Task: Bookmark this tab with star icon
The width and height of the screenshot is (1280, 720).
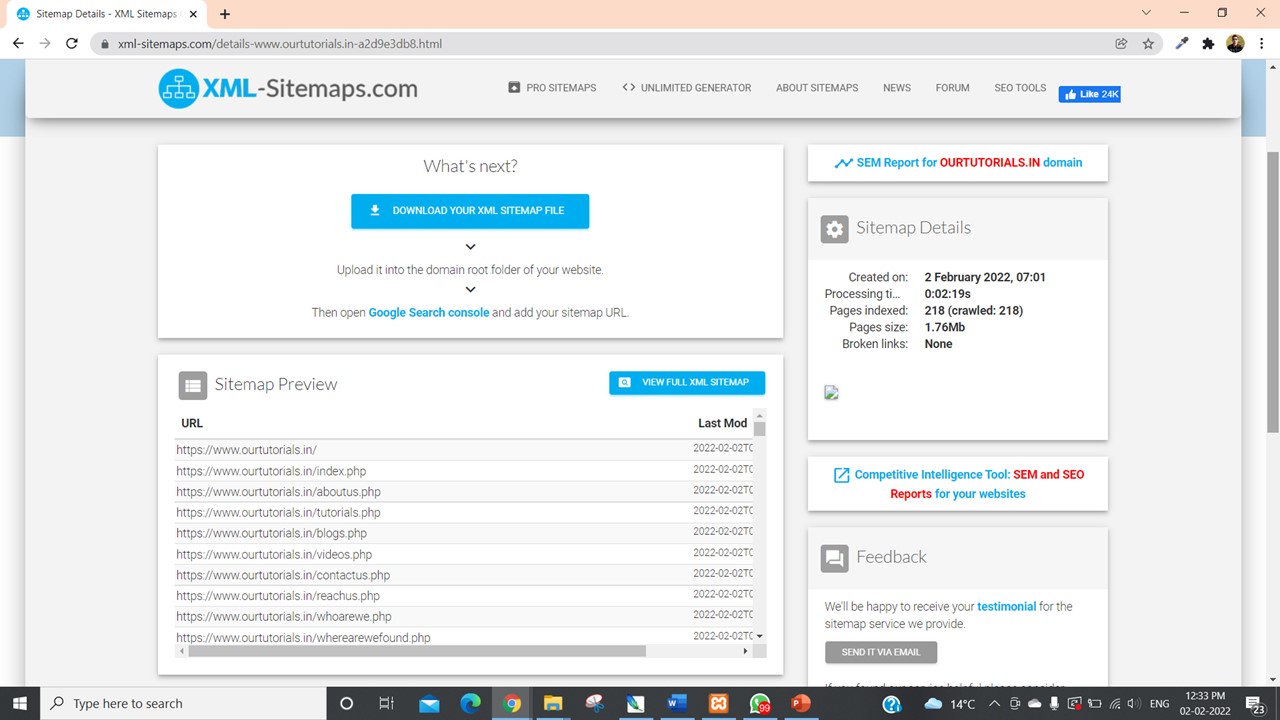Action: (x=1148, y=44)
